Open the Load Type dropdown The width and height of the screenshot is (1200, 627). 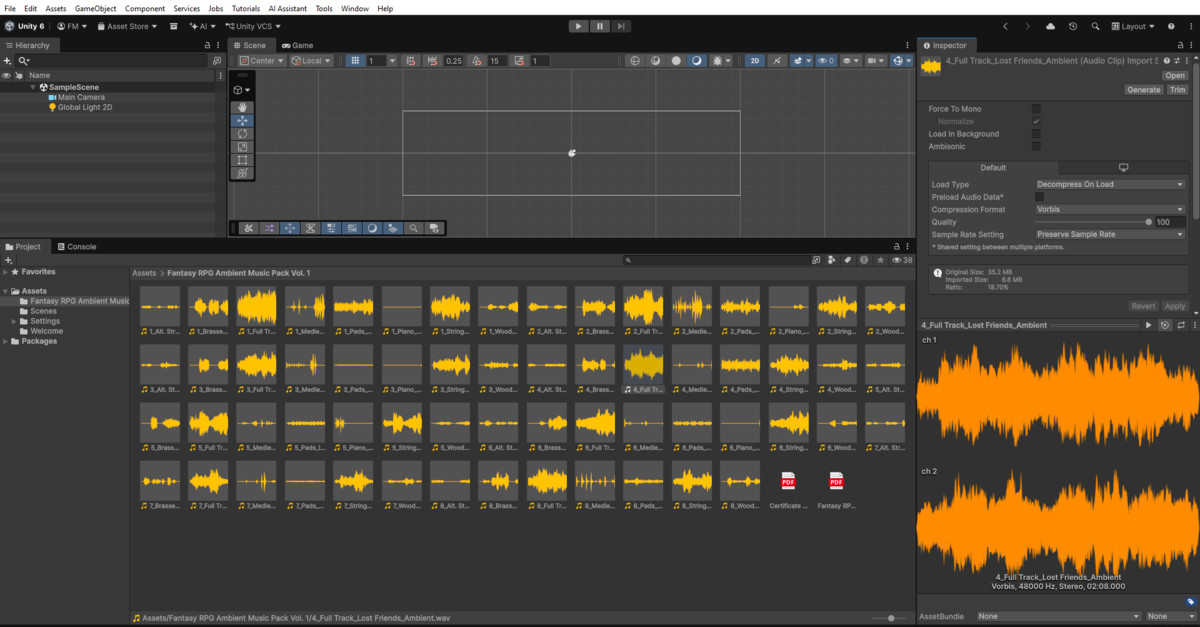1110,184
